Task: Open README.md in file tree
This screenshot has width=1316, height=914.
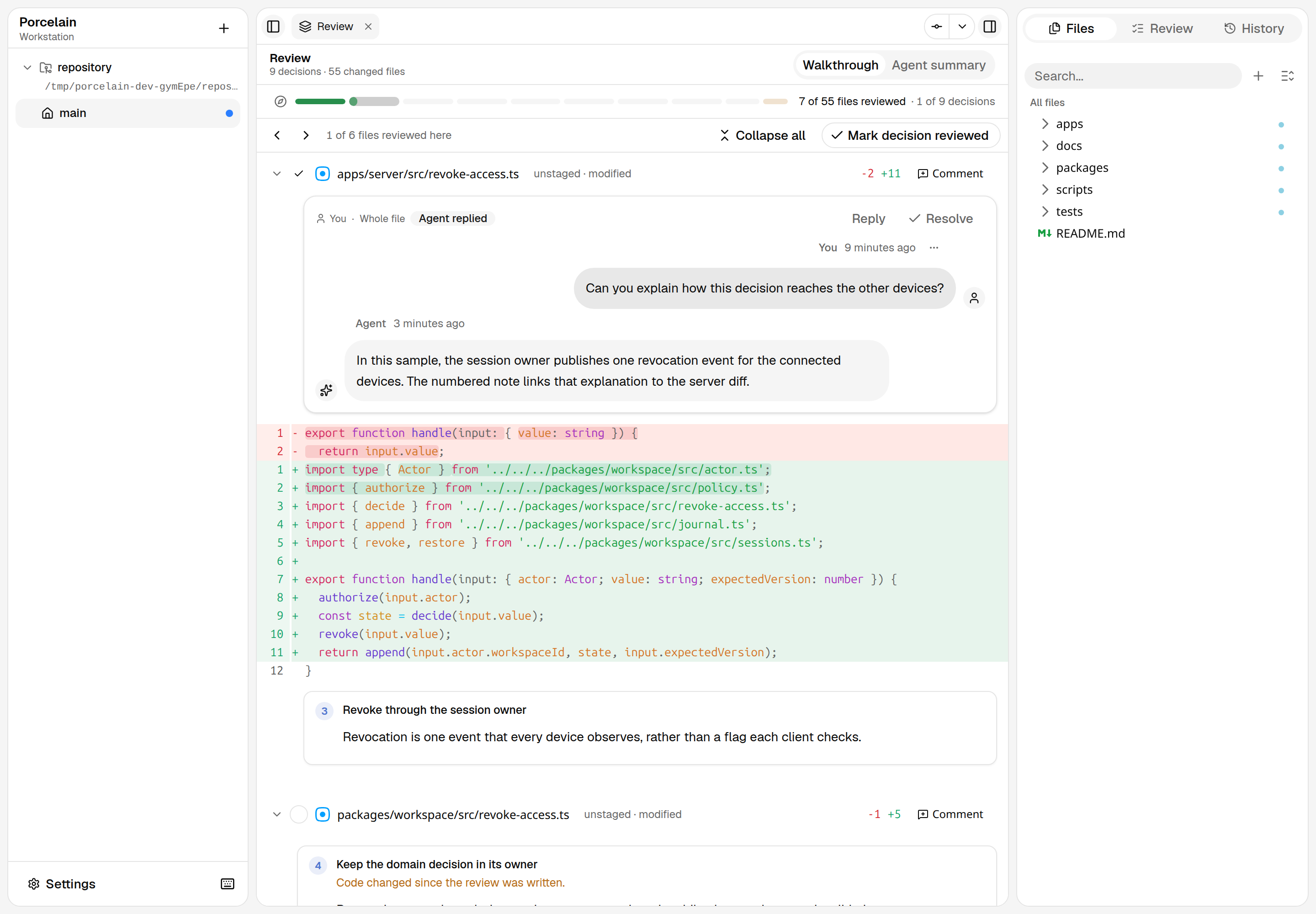Action: pyautogui.click(x=1090, y=234)
